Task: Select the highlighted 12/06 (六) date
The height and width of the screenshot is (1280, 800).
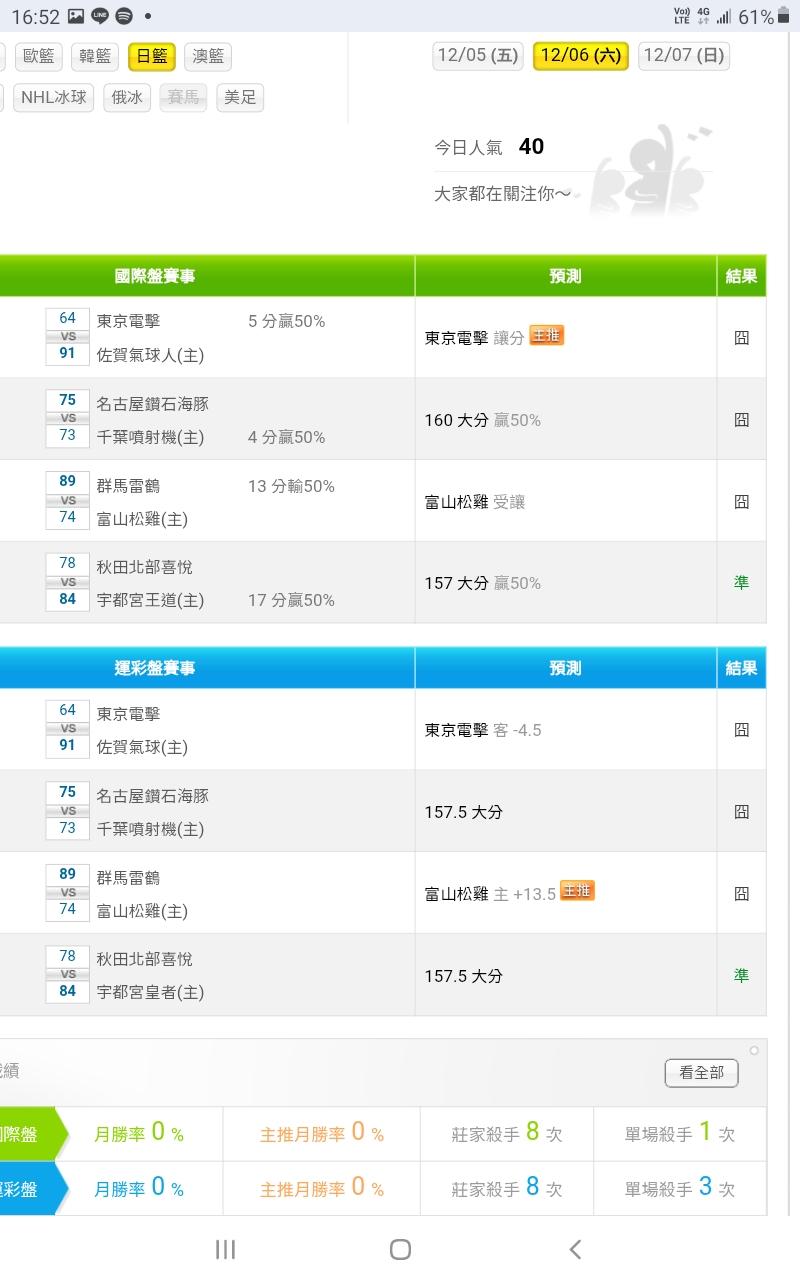Action: point(580,56)
